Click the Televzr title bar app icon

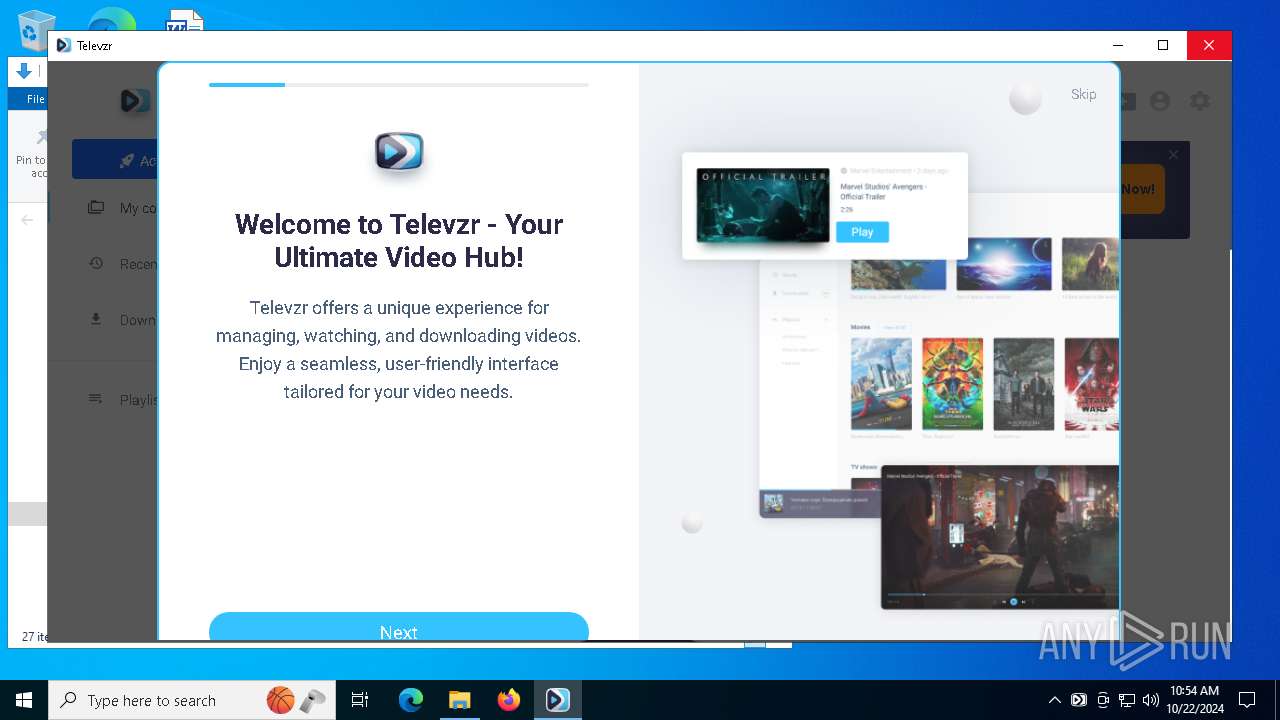tap(64, 45)
